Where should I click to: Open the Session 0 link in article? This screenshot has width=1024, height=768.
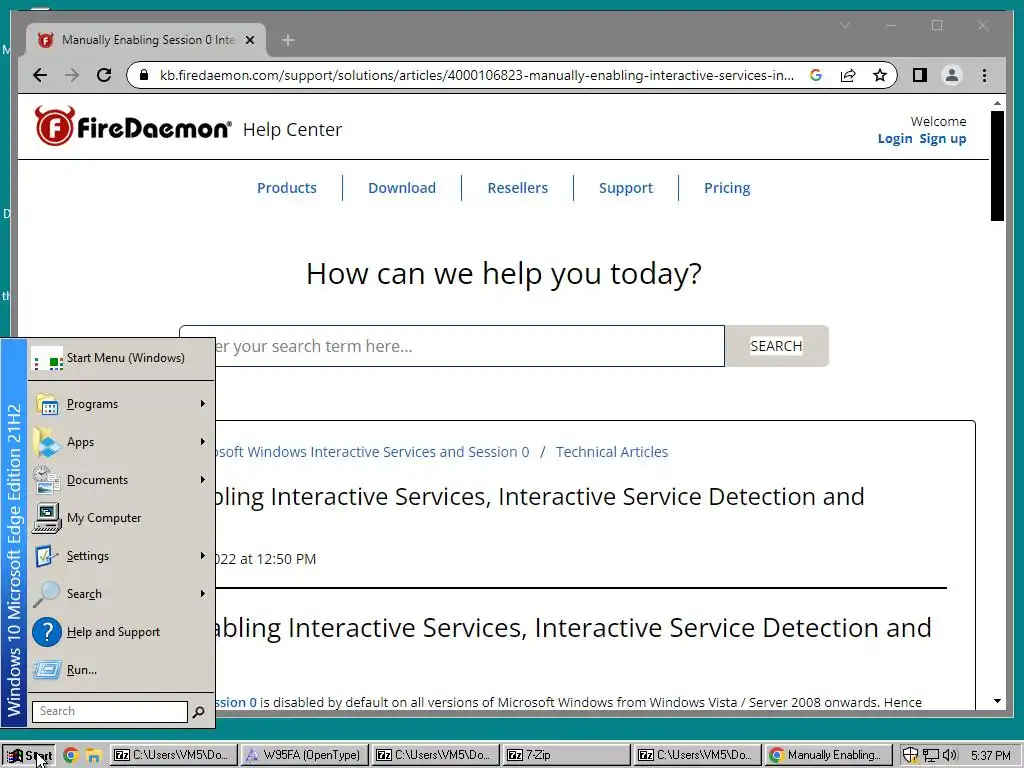(236, 703)
